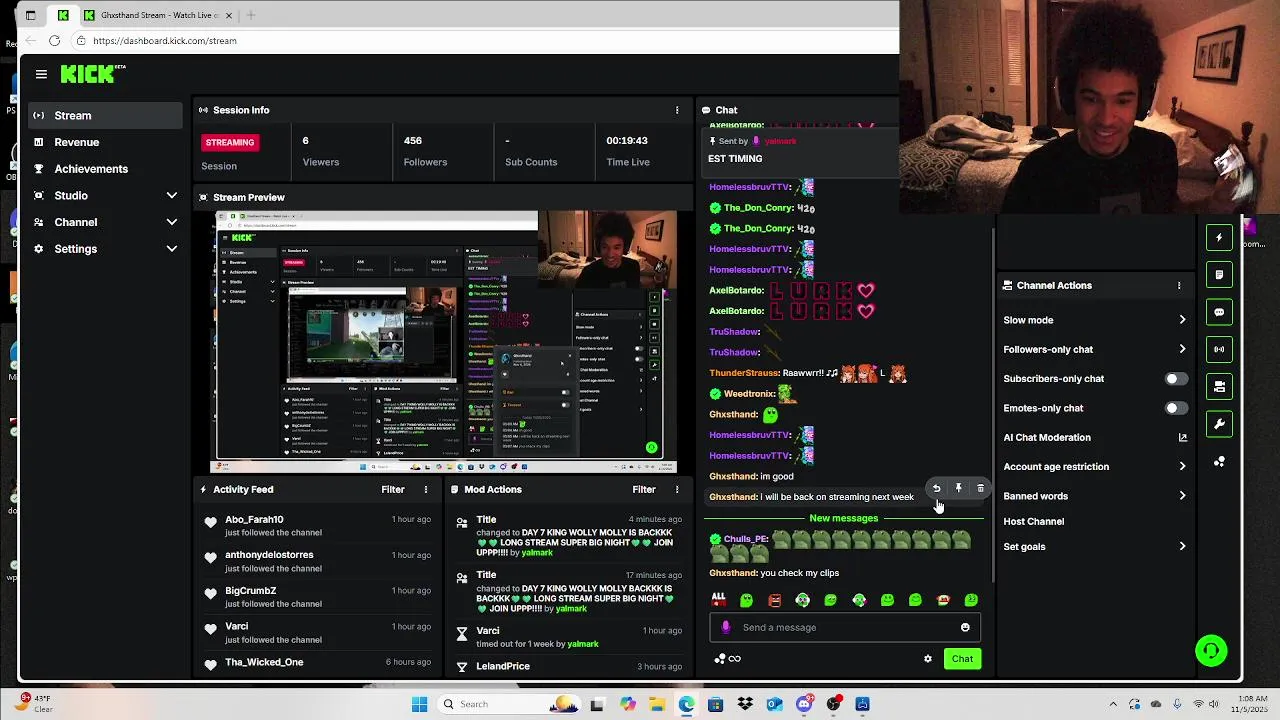Image resolution: width=1280 pixels, height=720 pixels.
Task: Click the chat bubble sidebar widget icon
Action: pyautogui.click(x=1219, y=312)
